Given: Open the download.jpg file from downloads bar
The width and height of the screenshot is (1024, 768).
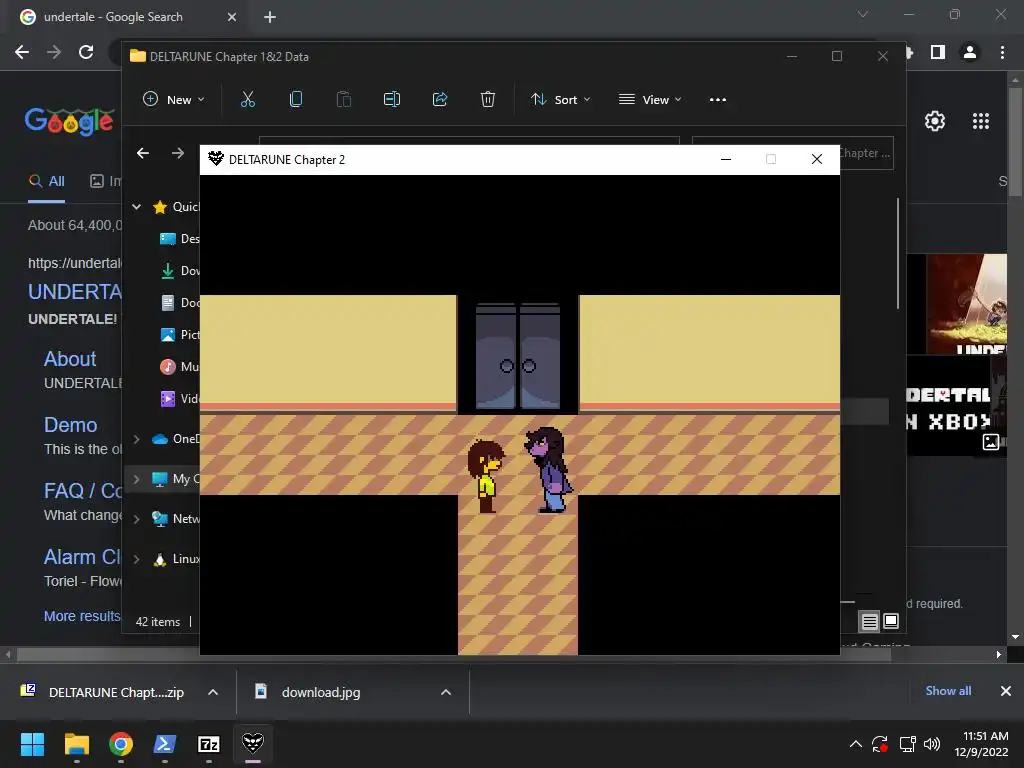Looking at the screenshot, I should point(321,692).
